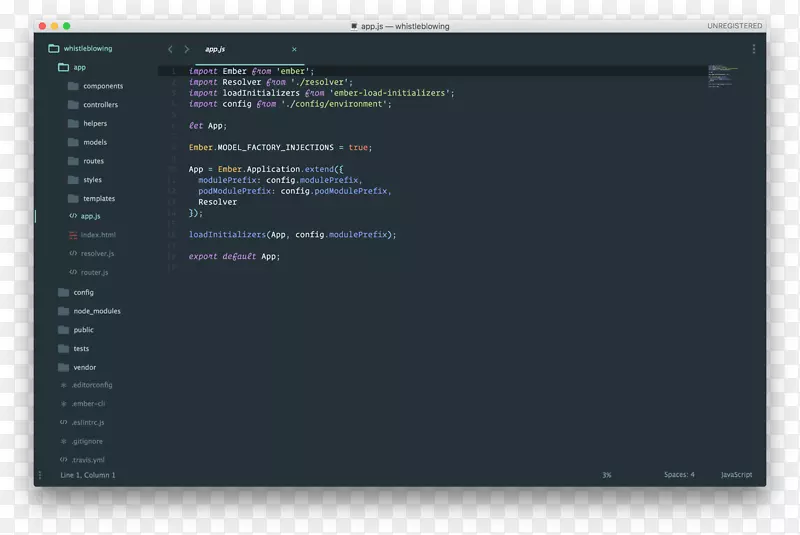Viewport: 800px width, 535px height.
Task: Click Line 1, Column 1 status
Action: [x=88, y=475]
